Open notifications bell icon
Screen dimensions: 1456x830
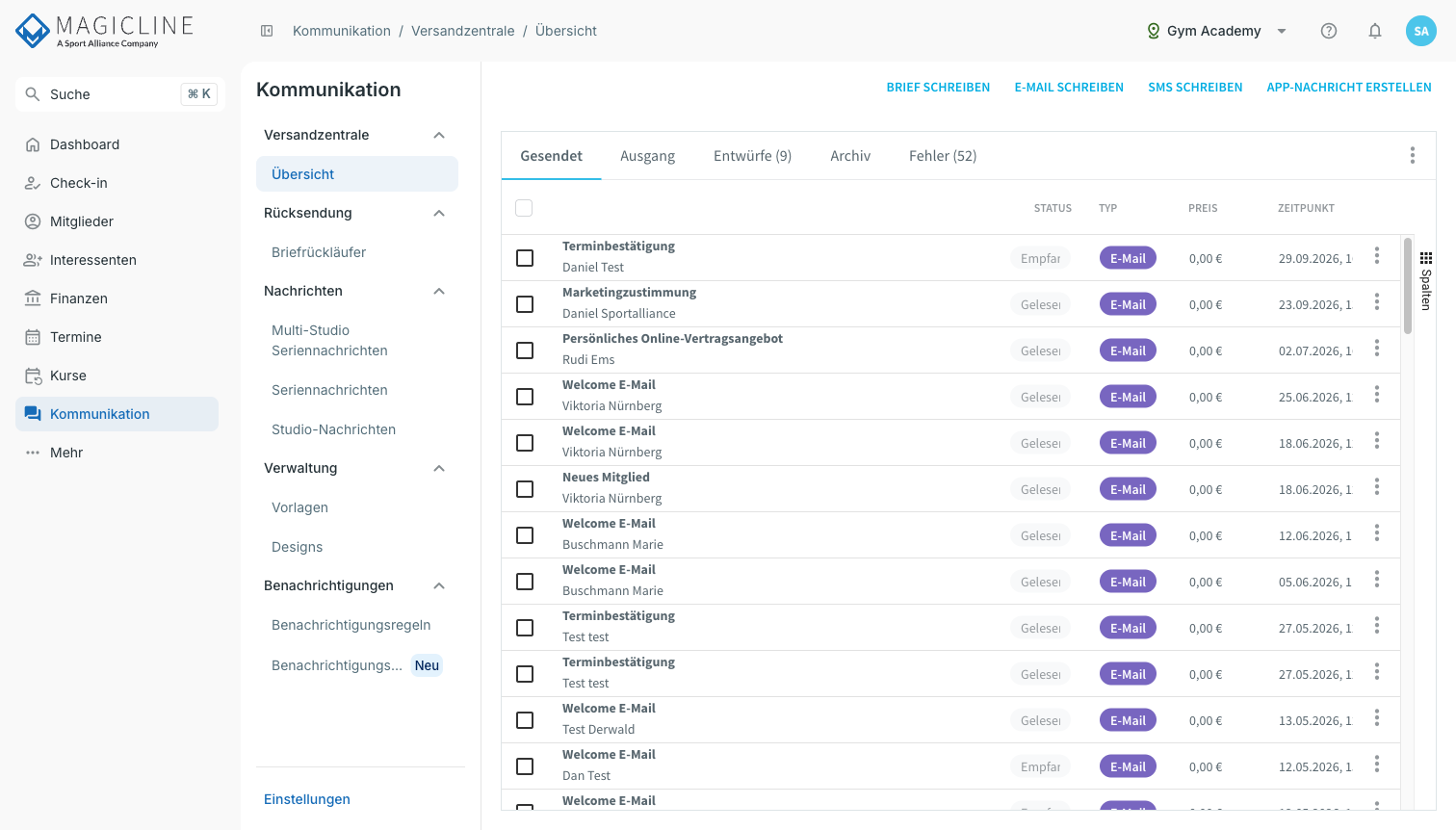click(1375, 31)
